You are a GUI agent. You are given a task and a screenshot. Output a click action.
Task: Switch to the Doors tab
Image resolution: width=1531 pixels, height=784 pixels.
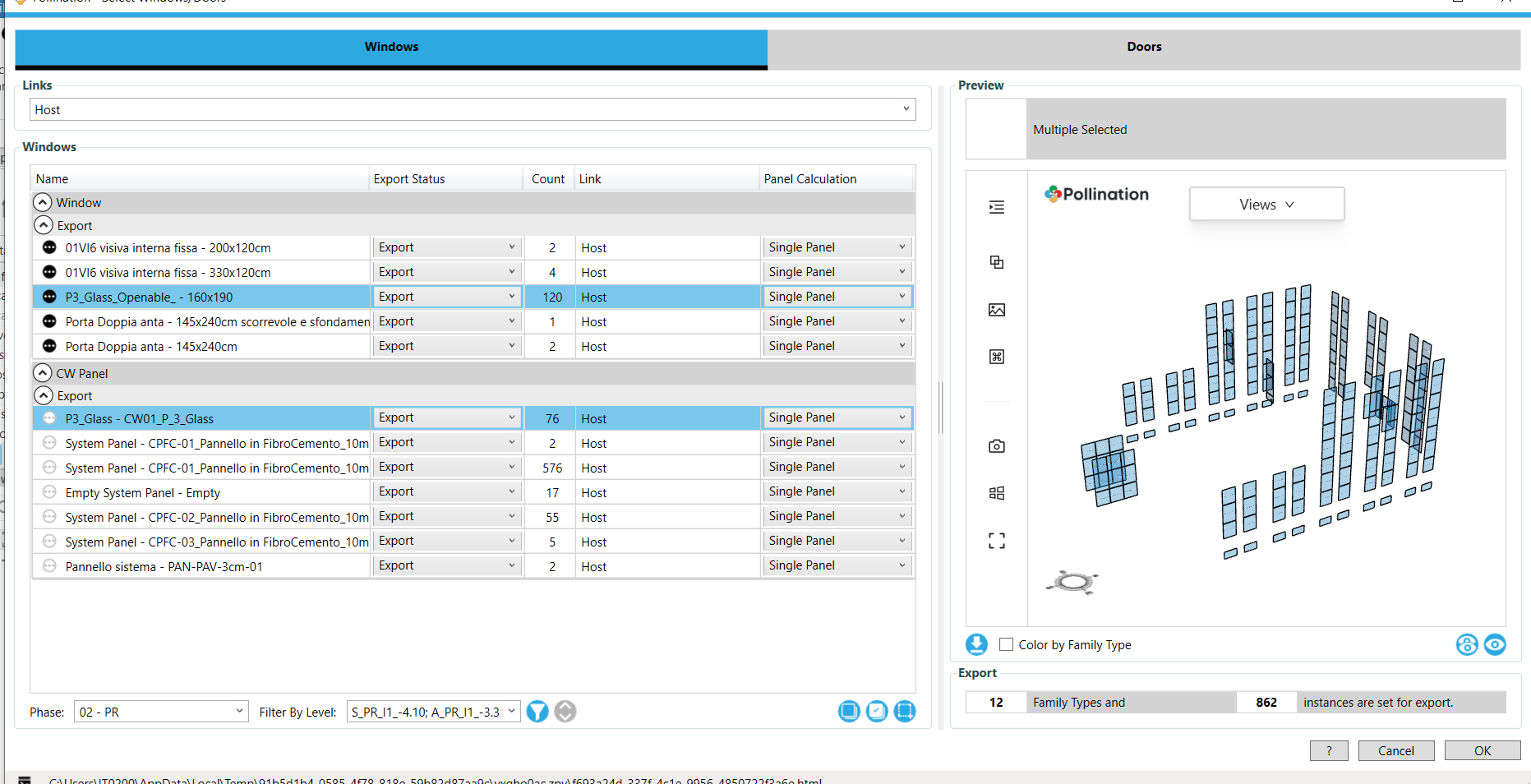pos(1144,48)
